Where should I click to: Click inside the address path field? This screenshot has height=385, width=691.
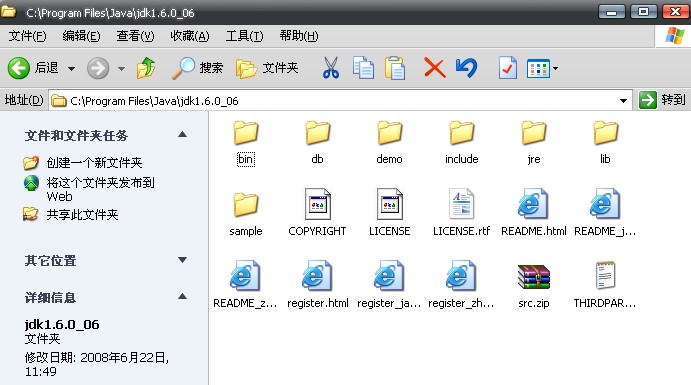click(x=339, y=101)
